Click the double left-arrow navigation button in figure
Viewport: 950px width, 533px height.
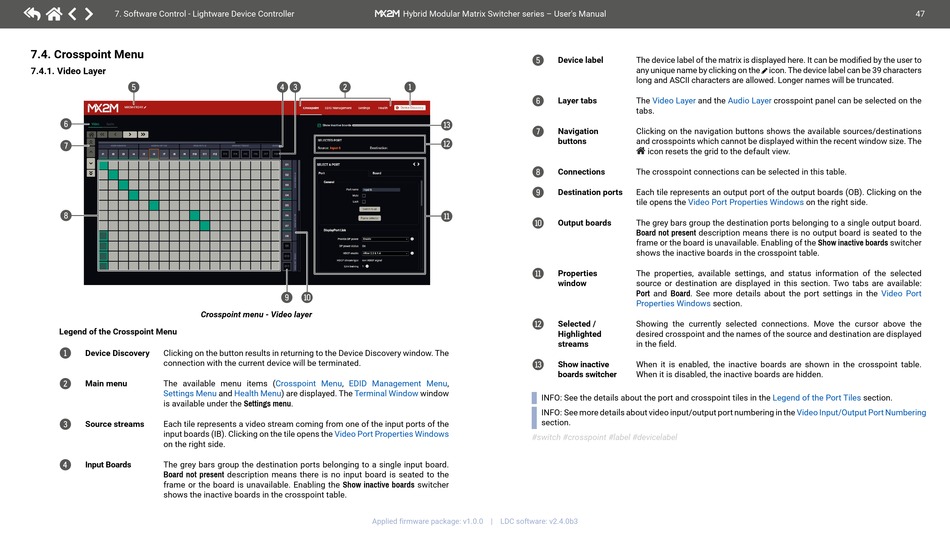click(102, 134)
